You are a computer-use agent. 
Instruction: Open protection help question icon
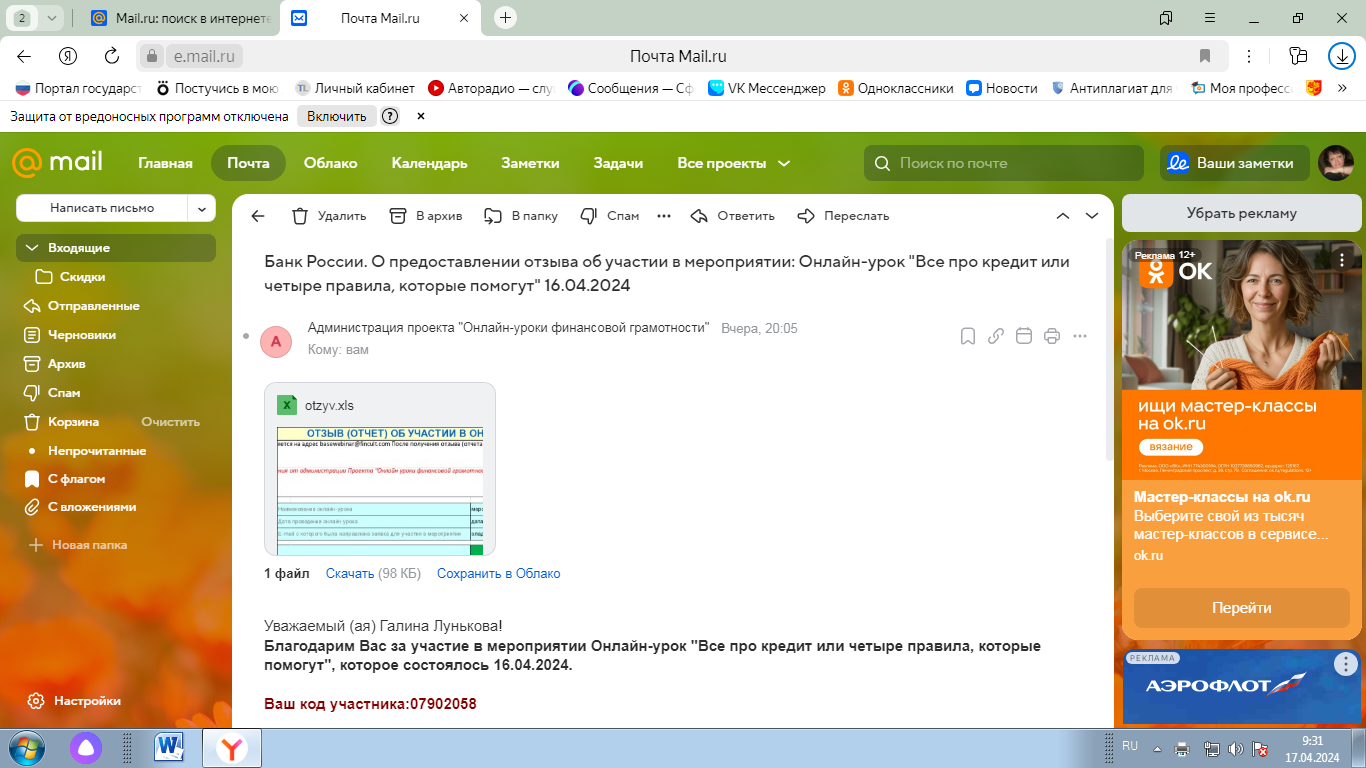point(390,116)
